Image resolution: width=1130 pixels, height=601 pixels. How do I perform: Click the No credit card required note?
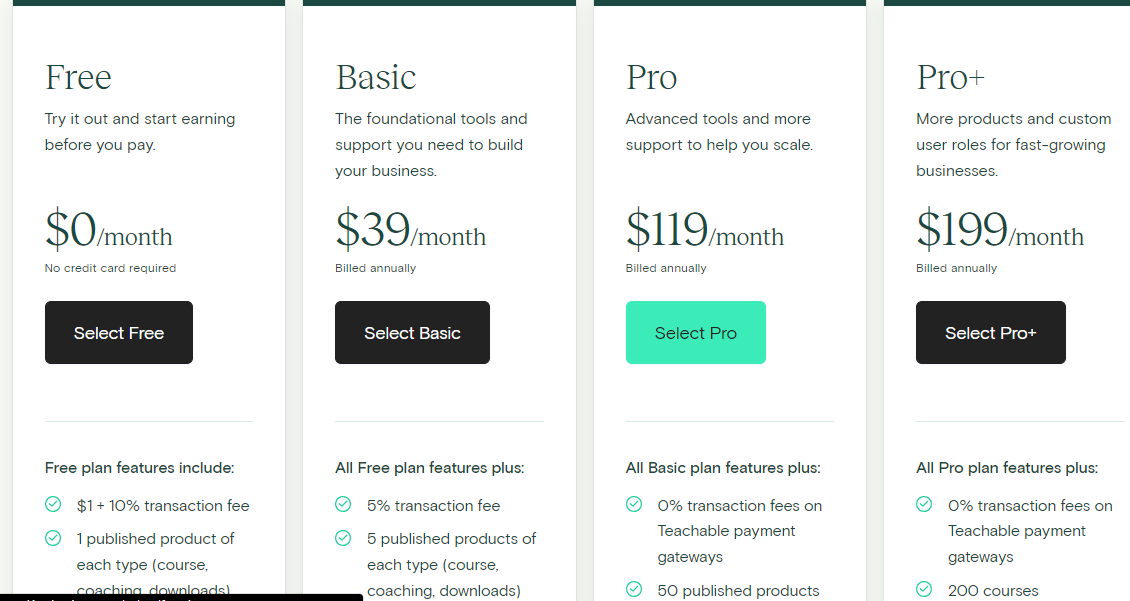click(110, 268)
